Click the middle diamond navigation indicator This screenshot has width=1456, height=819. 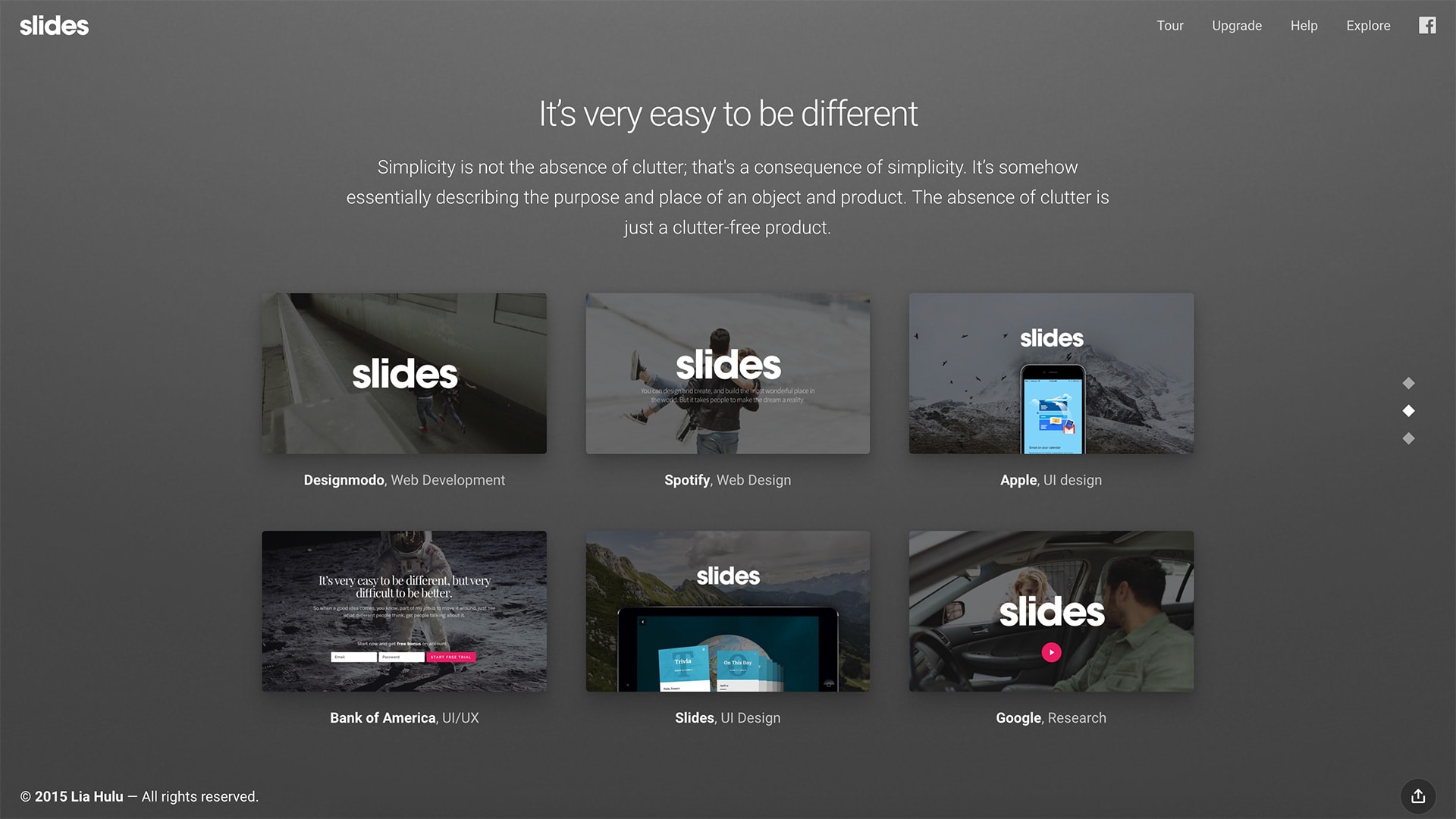[x=1407, y=411]
